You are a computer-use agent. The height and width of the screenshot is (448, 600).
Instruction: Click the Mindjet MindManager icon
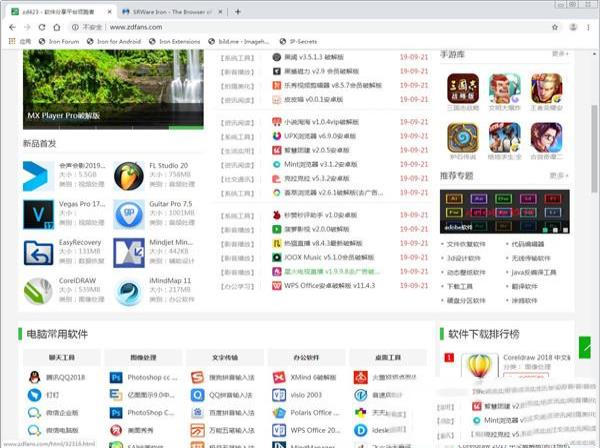pos(129,253)
